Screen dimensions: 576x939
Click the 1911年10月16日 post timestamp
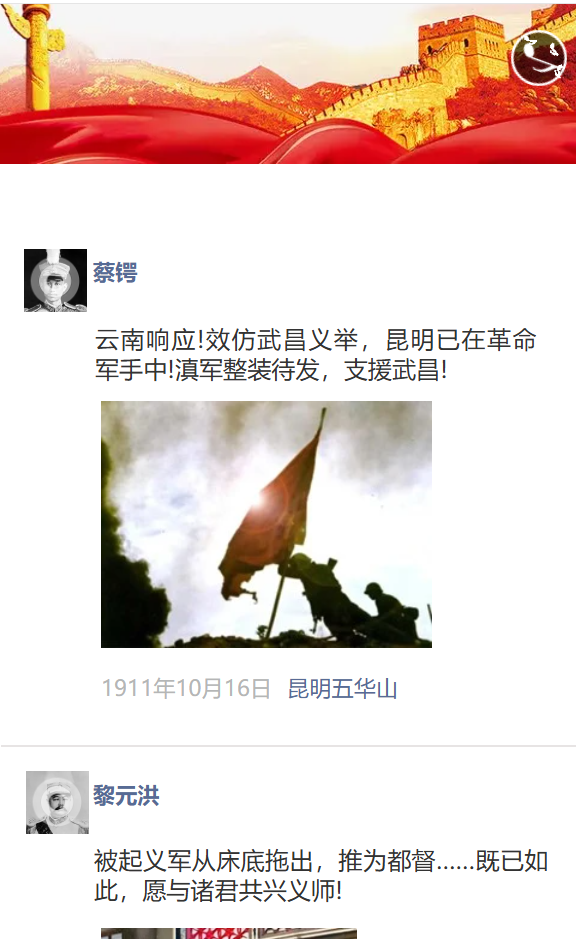pyautogui.click(x=186, y=689)
